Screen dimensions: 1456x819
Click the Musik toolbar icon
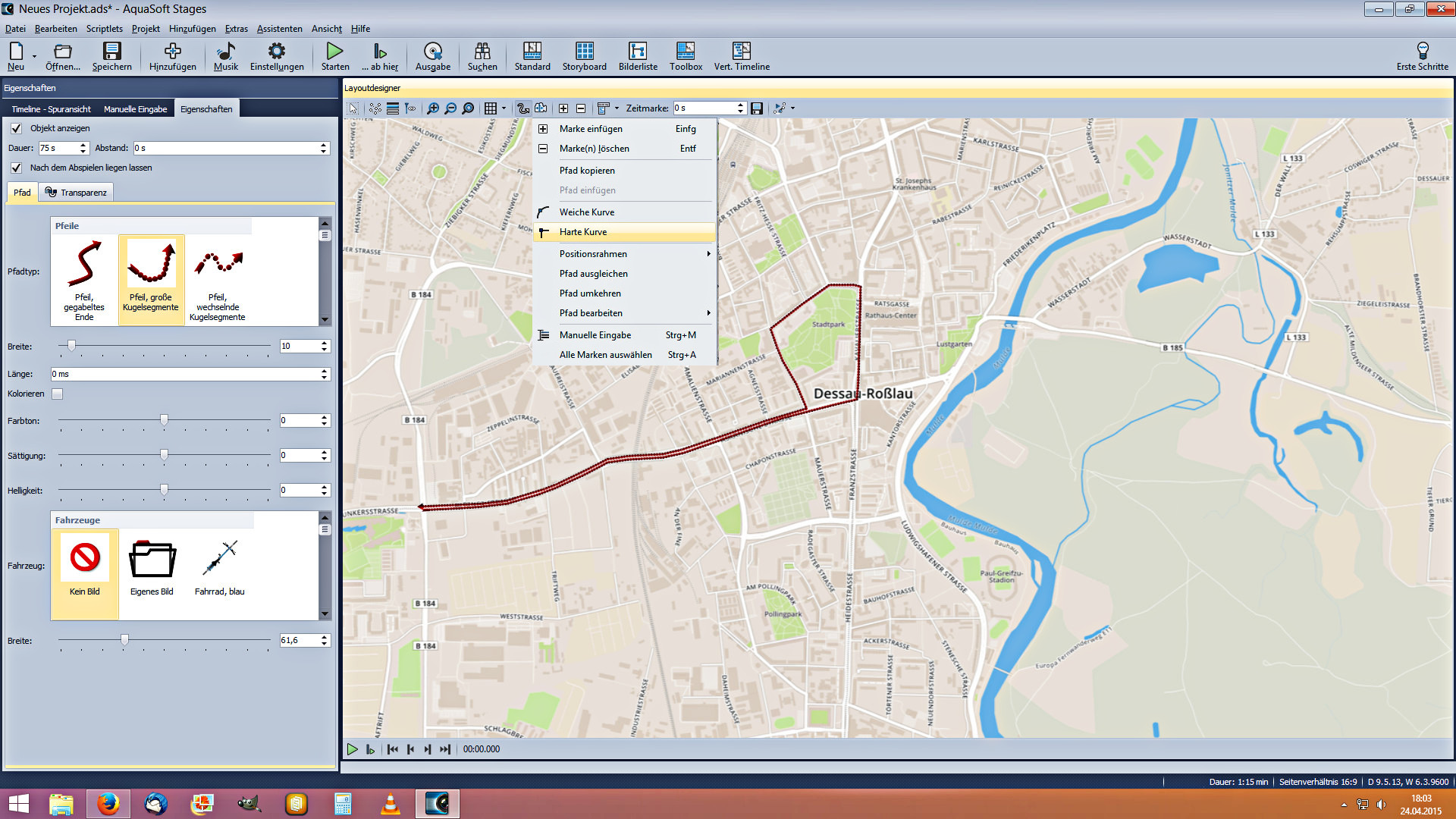tap(225, 55)
